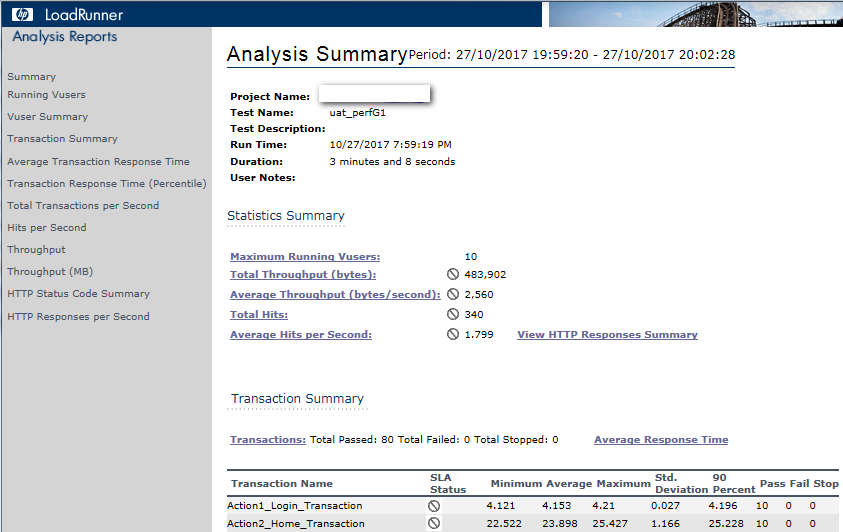Click the LoadRunner title text
The height and width of the screenshot is (532, 843).
84,15
